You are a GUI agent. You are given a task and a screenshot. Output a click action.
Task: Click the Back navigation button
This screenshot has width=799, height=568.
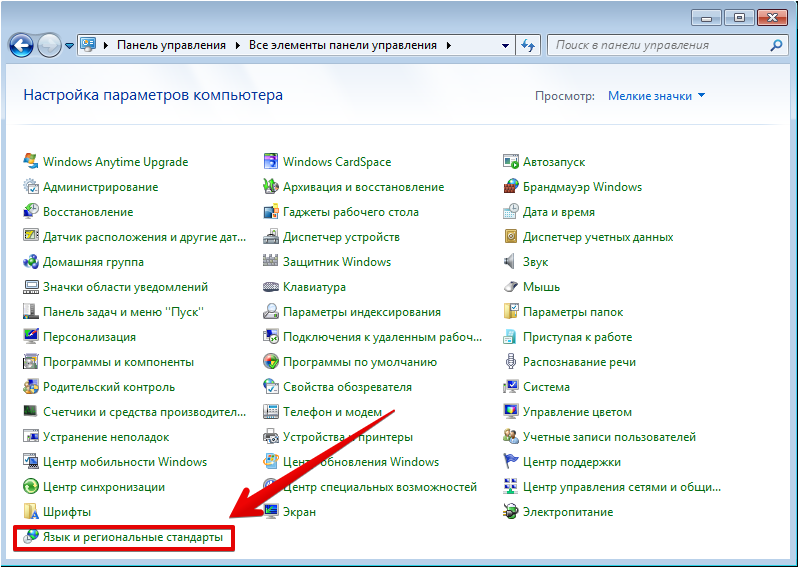point(21,46)
